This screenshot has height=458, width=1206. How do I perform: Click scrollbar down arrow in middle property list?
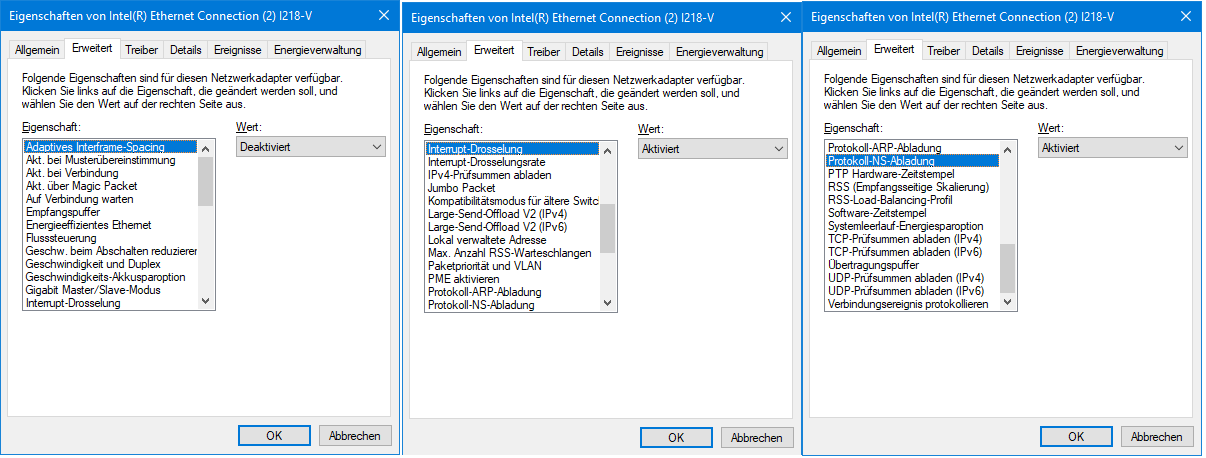(x=608, y=302)
